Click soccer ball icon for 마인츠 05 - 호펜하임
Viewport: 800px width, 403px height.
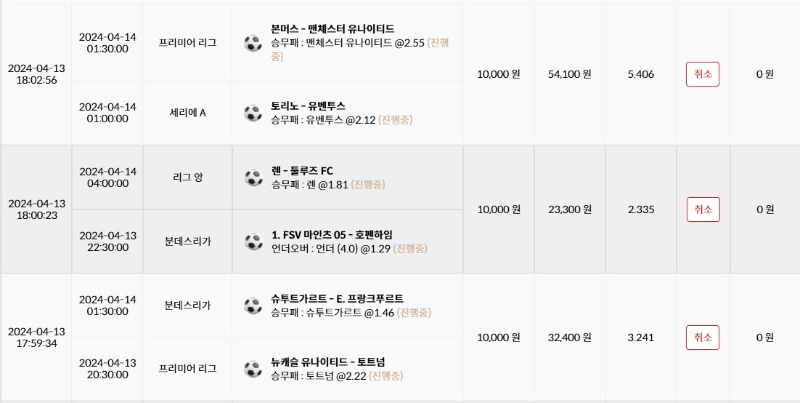(x=253, y=242)
